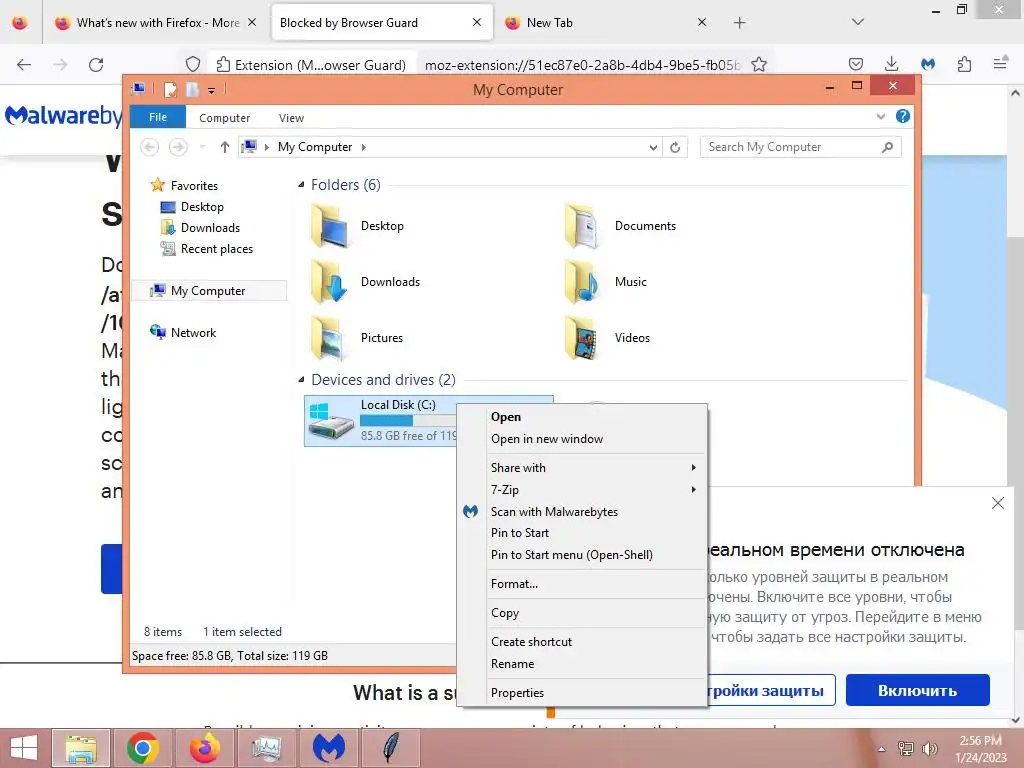This screenshot has width=1024, height=768.
Task: Click the Explorer search magnifier icon
Action: (x=887, y=148)
